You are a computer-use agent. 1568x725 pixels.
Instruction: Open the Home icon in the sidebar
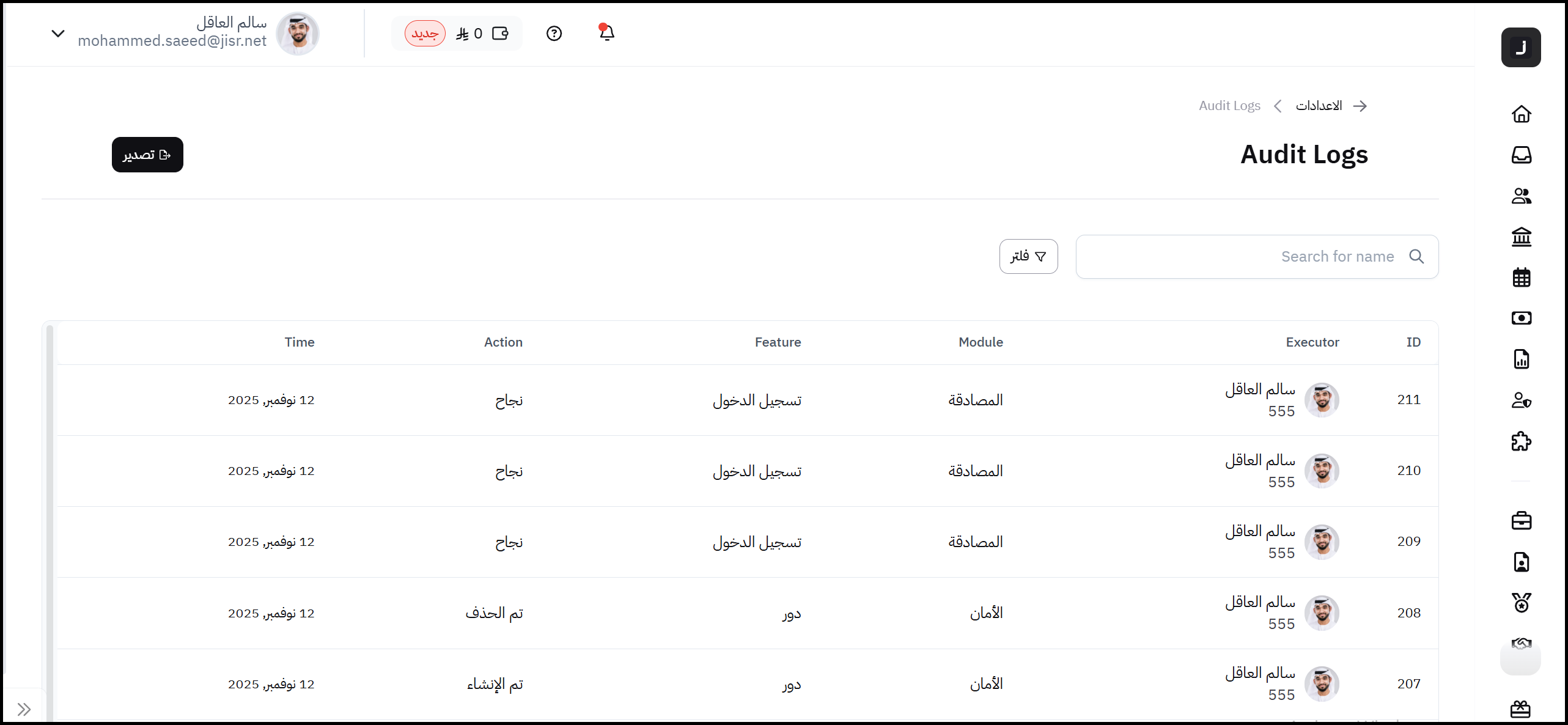click(1522, 114)
